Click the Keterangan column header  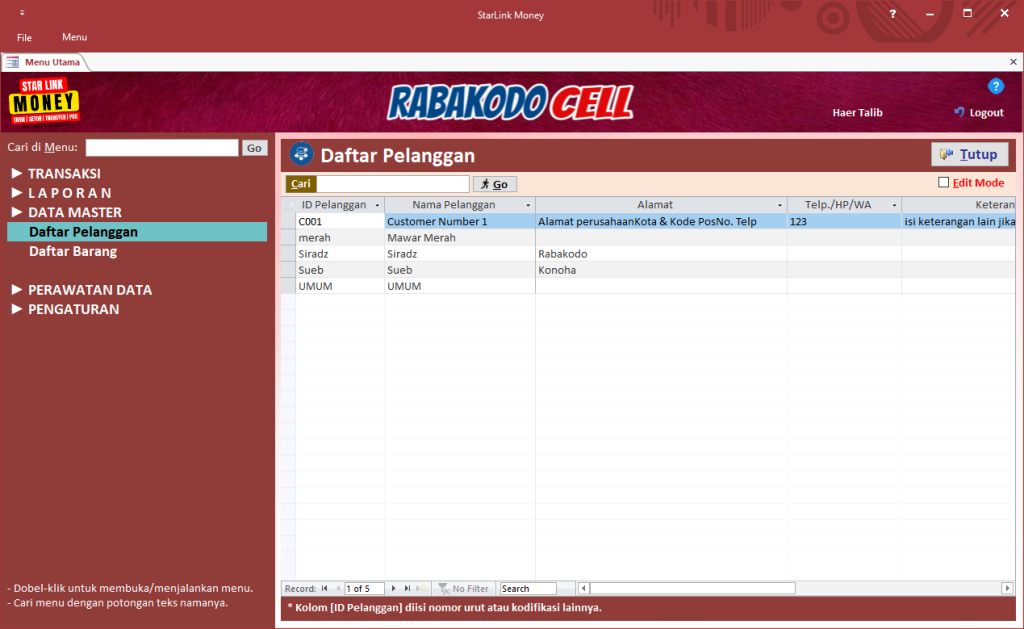pos(959,205)
